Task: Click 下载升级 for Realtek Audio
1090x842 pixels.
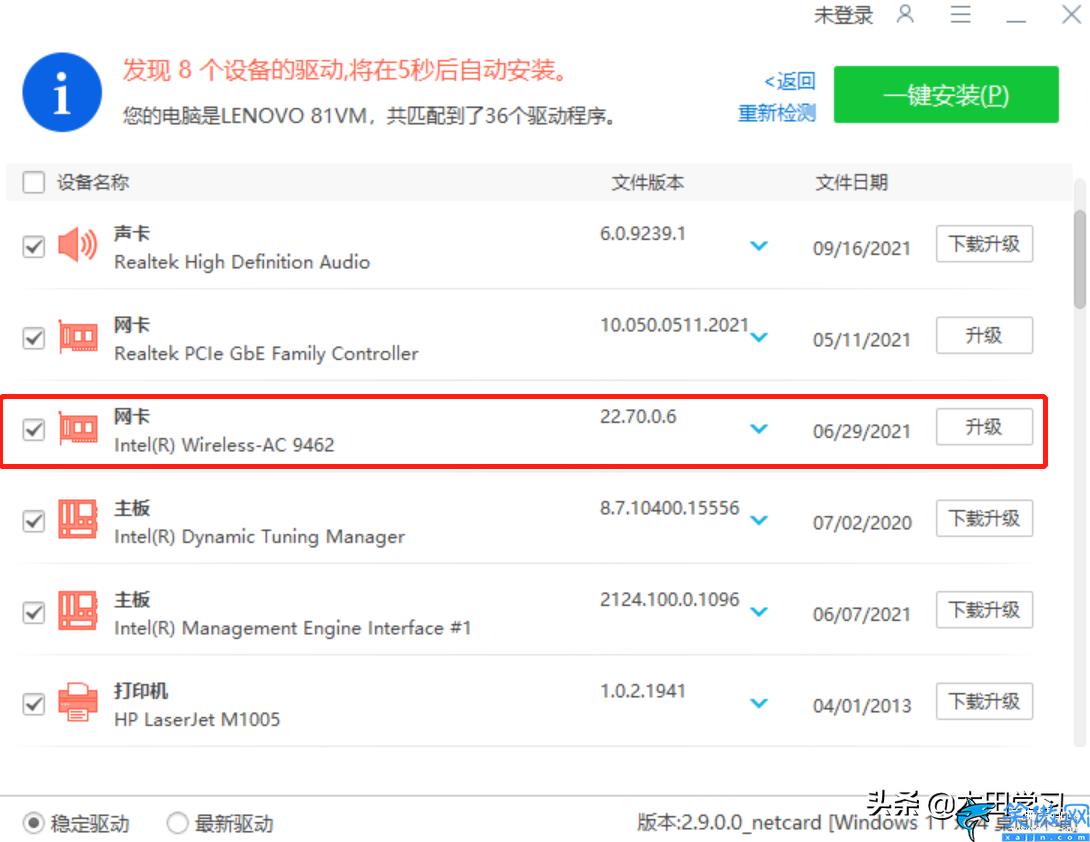Action: 984,244
